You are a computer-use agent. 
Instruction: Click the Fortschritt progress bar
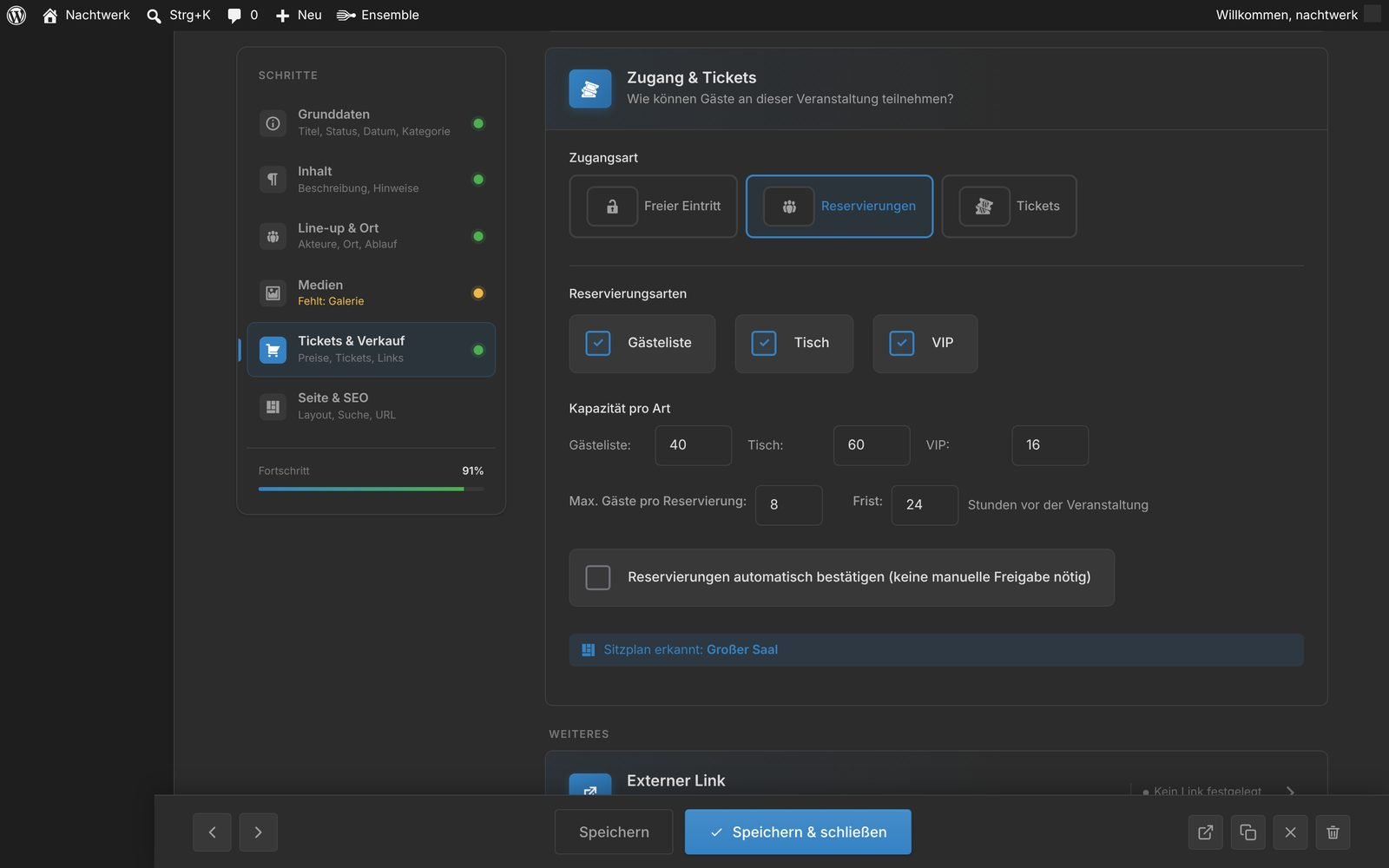371,489
